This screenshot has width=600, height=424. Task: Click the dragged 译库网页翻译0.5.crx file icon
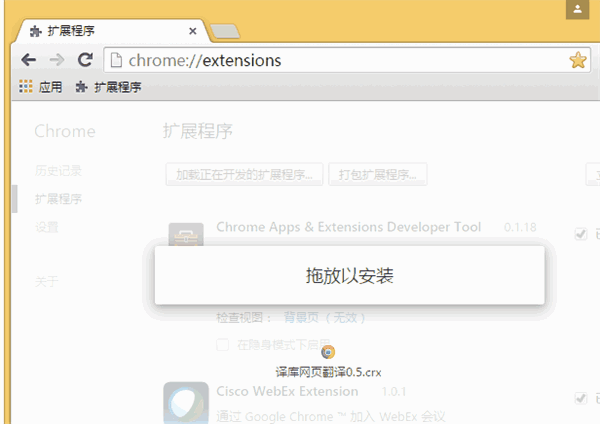click(328, 352)
